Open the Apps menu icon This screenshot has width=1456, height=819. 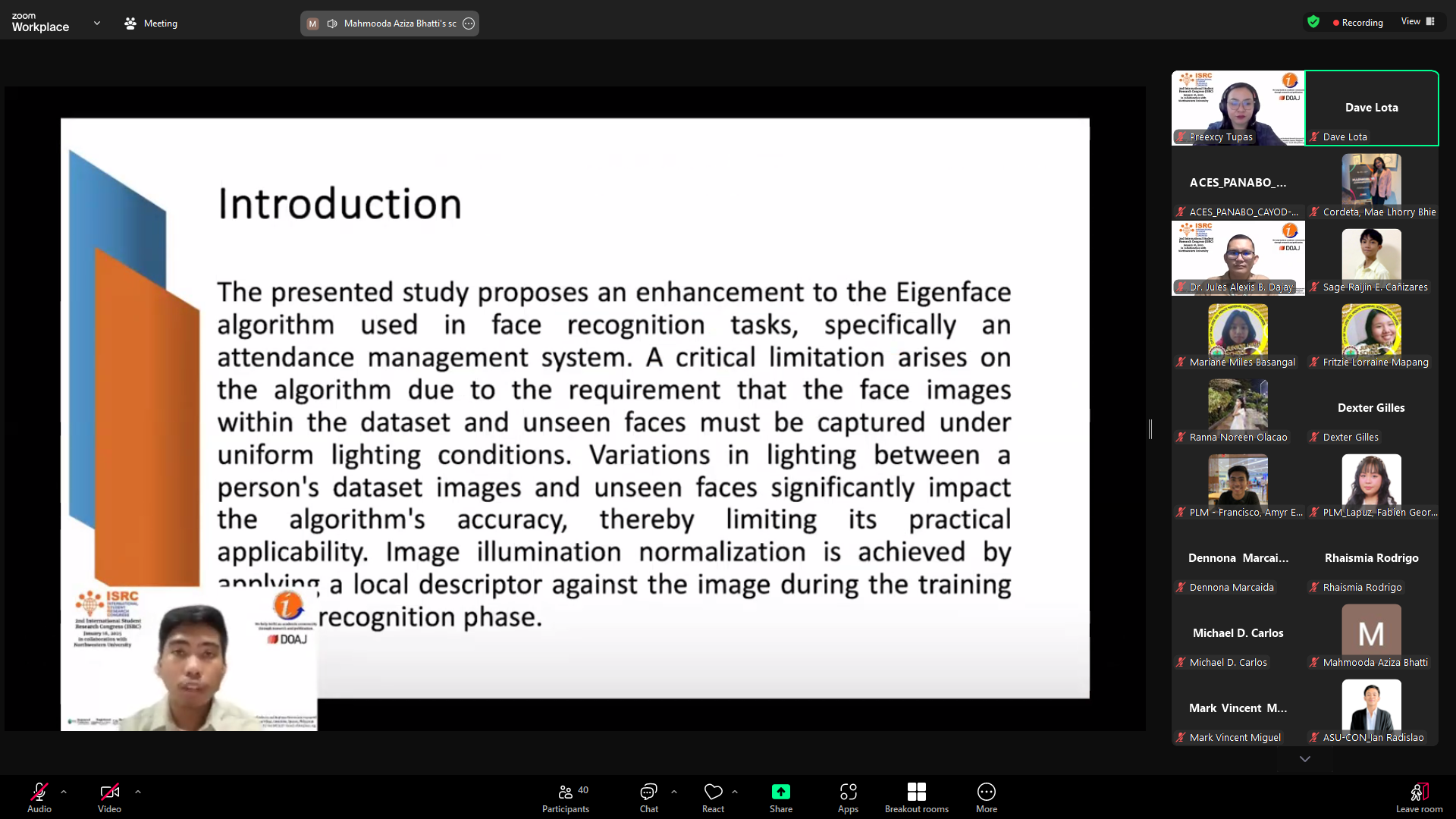click(x=848, y=792)
